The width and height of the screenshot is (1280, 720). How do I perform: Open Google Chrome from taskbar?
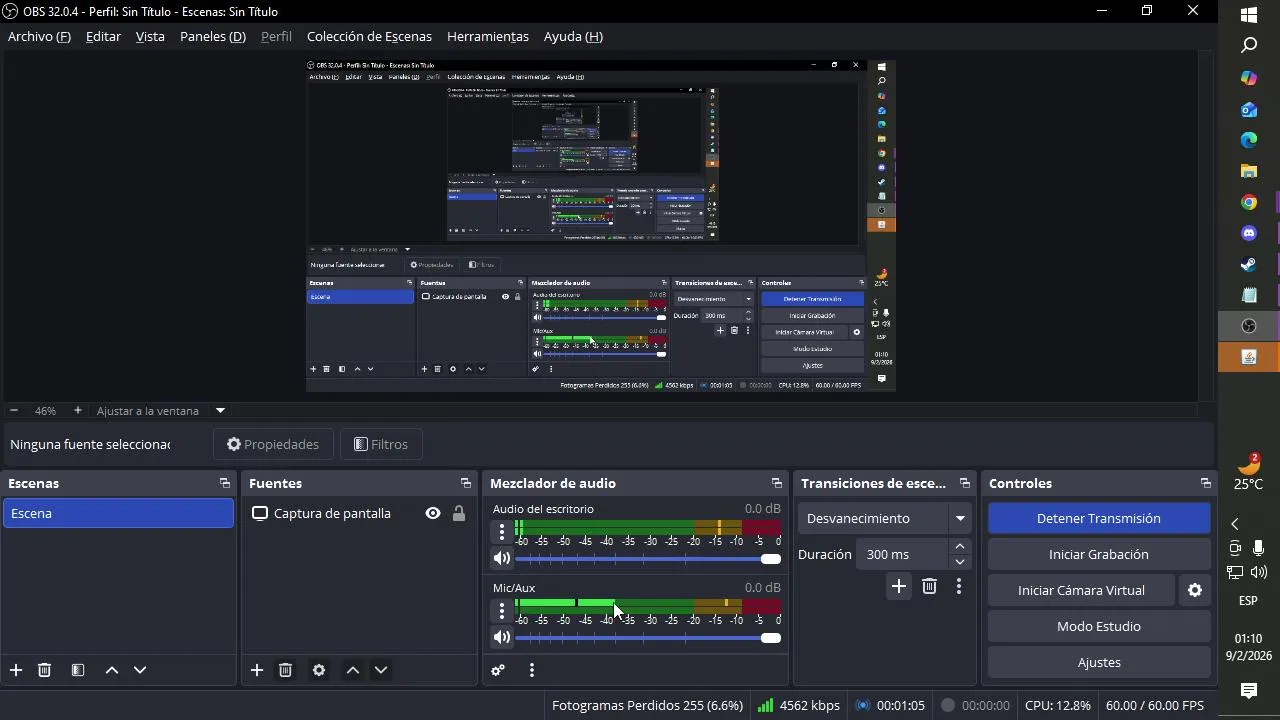tap(1249, 202)
